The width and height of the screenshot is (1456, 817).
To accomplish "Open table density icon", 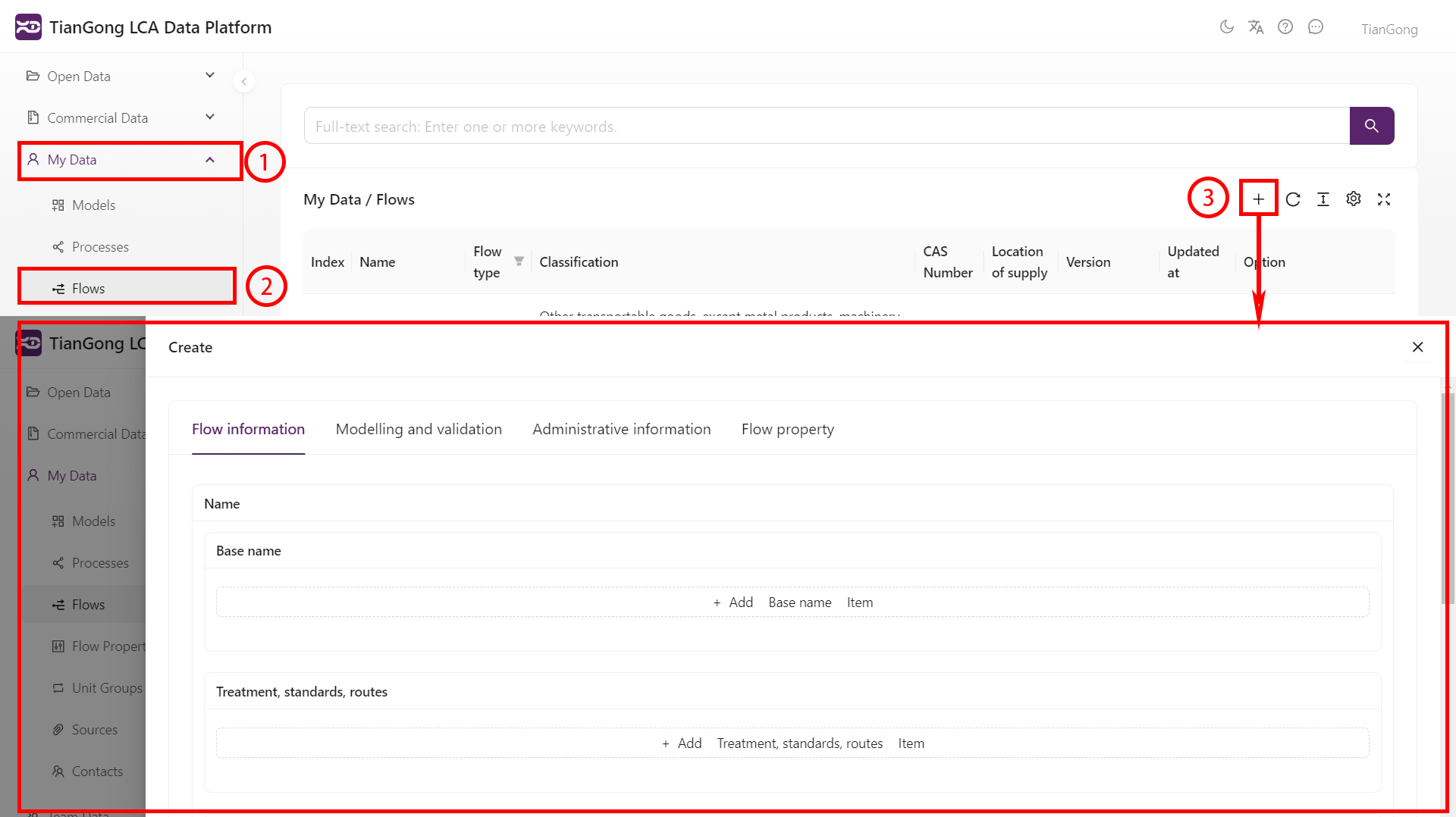I will tap(1323, 199).
